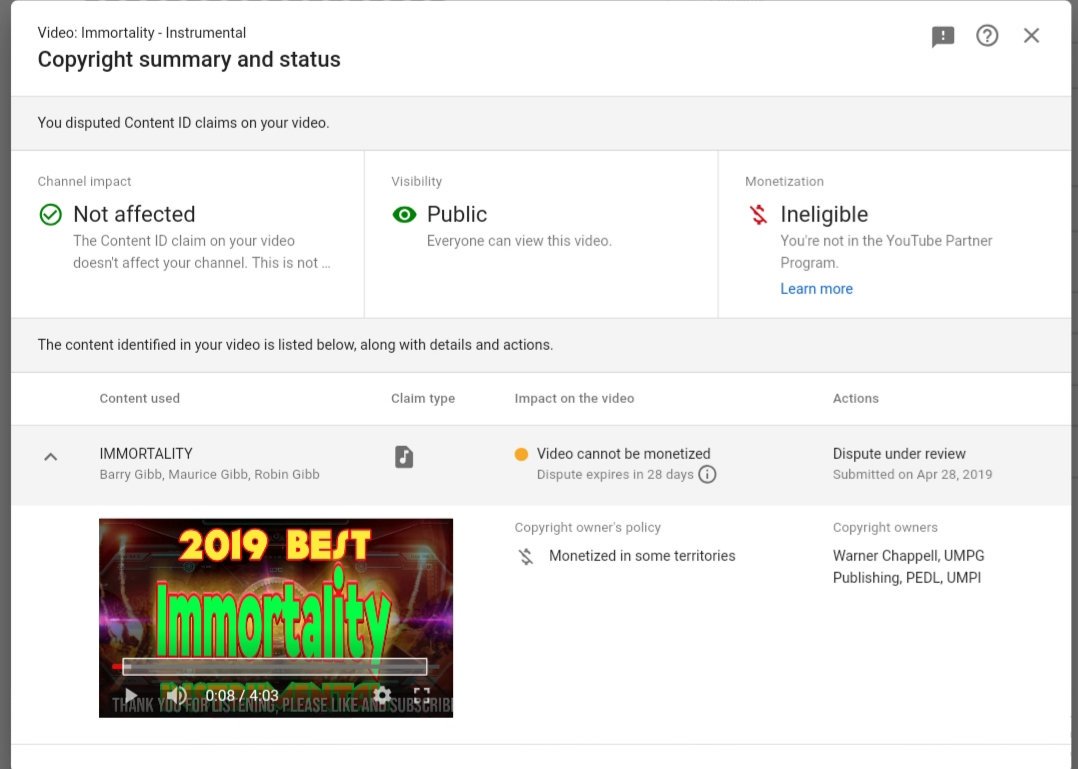Viewport: 1078px width, 769px height.
Task: Play the Immortality video preview
Action: [131, 695]
